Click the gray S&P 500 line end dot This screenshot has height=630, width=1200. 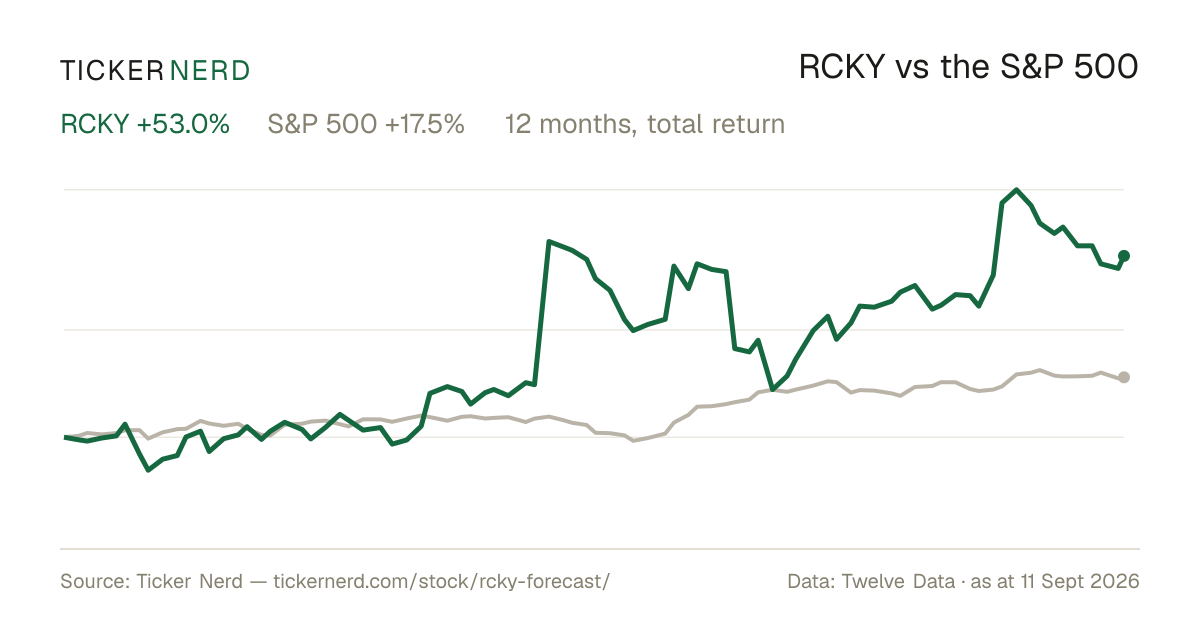click(1124, 377)
